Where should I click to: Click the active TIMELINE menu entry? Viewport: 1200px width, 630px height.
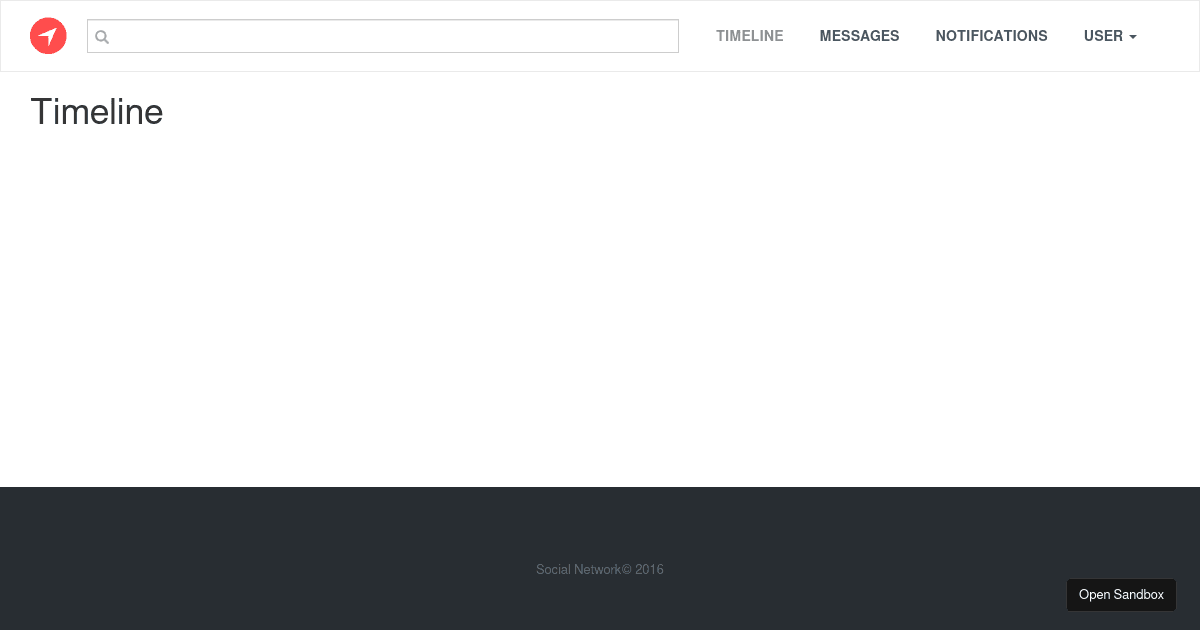749,36
